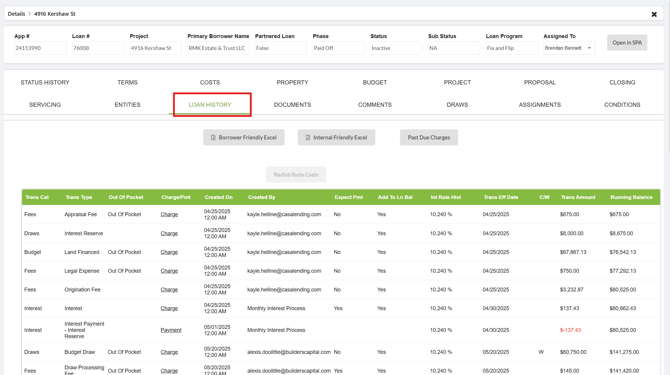This screenshot has height=375, width=670.
Task: Open the Closing tab
Action: point(622,82)
